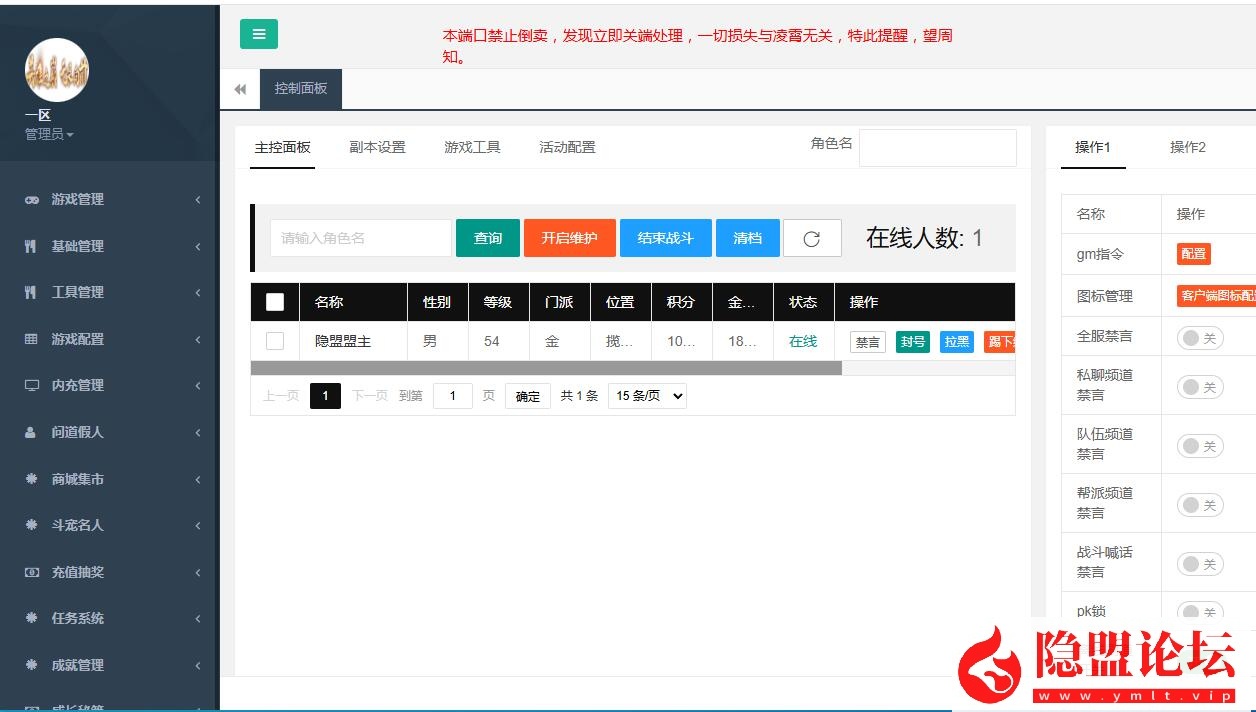Switch to the 副本设置 tab
The width and height of the screenshot is (1256, 712).
377,146
